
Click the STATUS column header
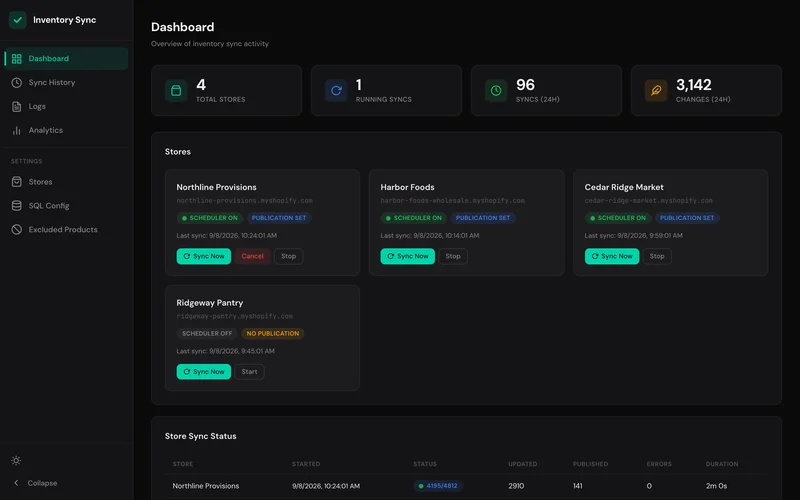click(425, 464)
